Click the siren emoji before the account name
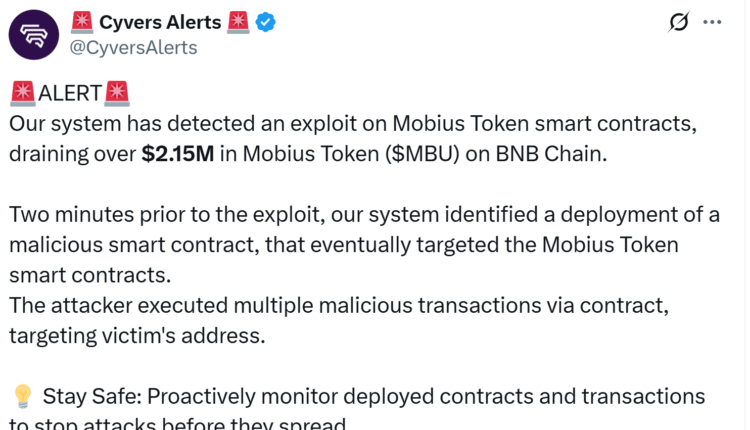The width and height of the screenshot is (750, 430). point(83,21)
